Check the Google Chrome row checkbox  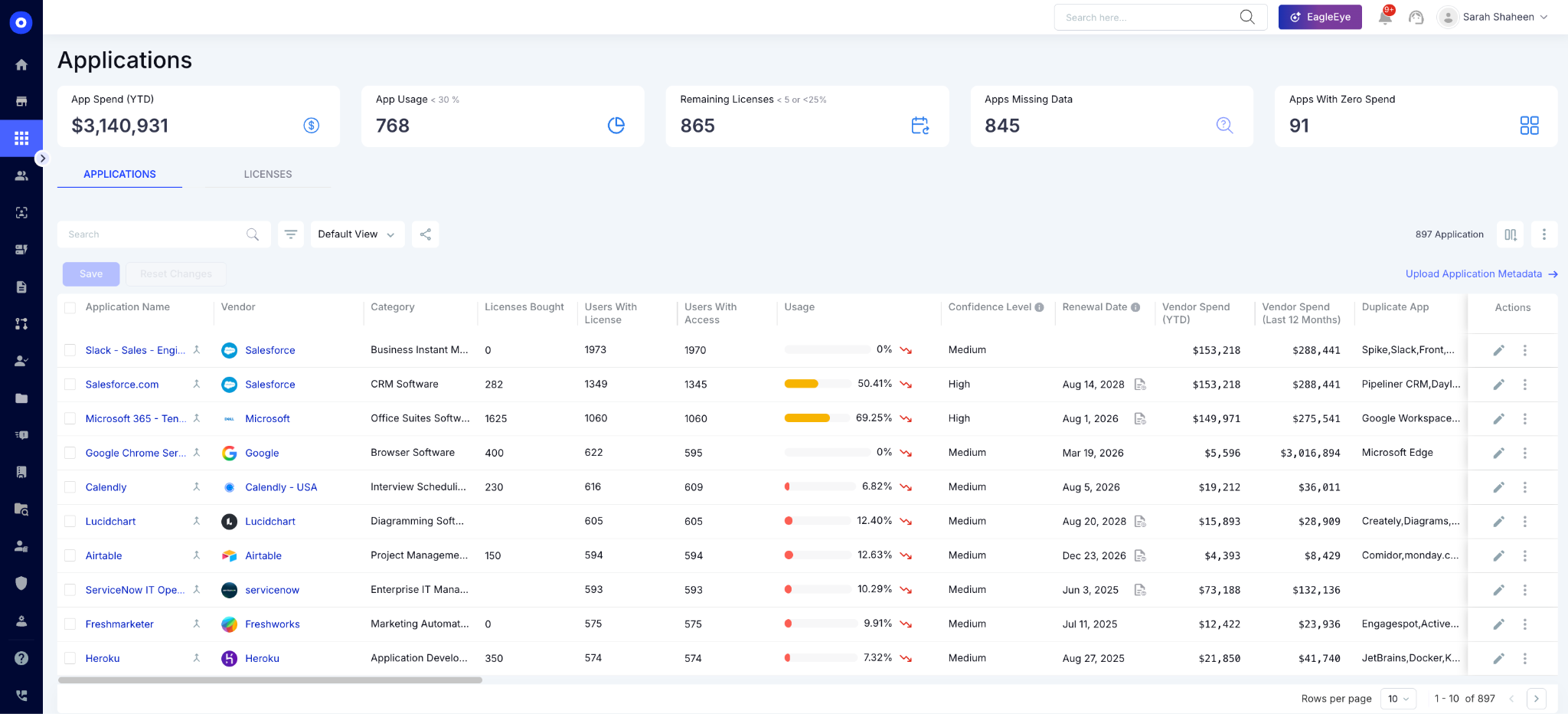70,453
